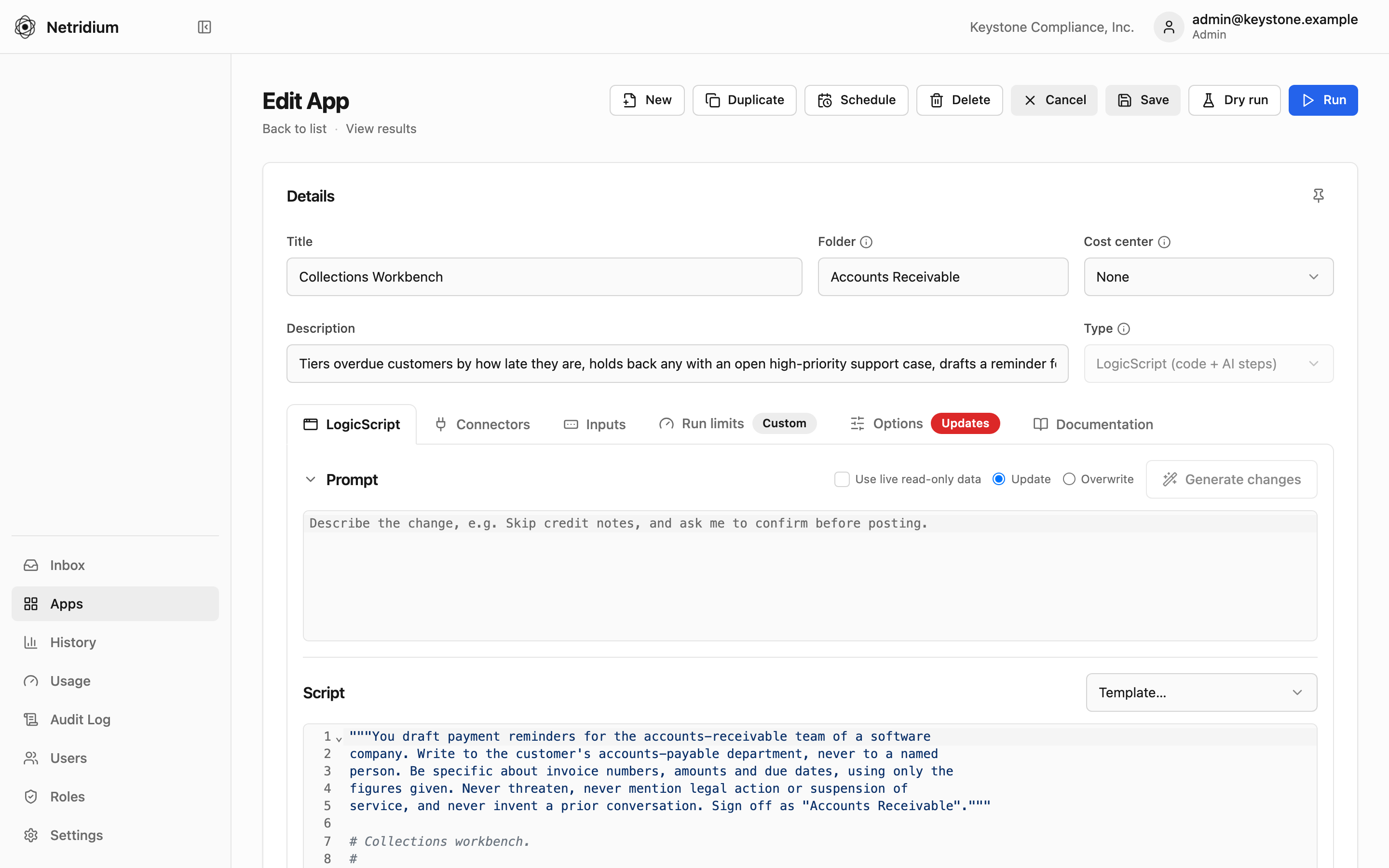Click the Updates badge on Options

(965, 423)
